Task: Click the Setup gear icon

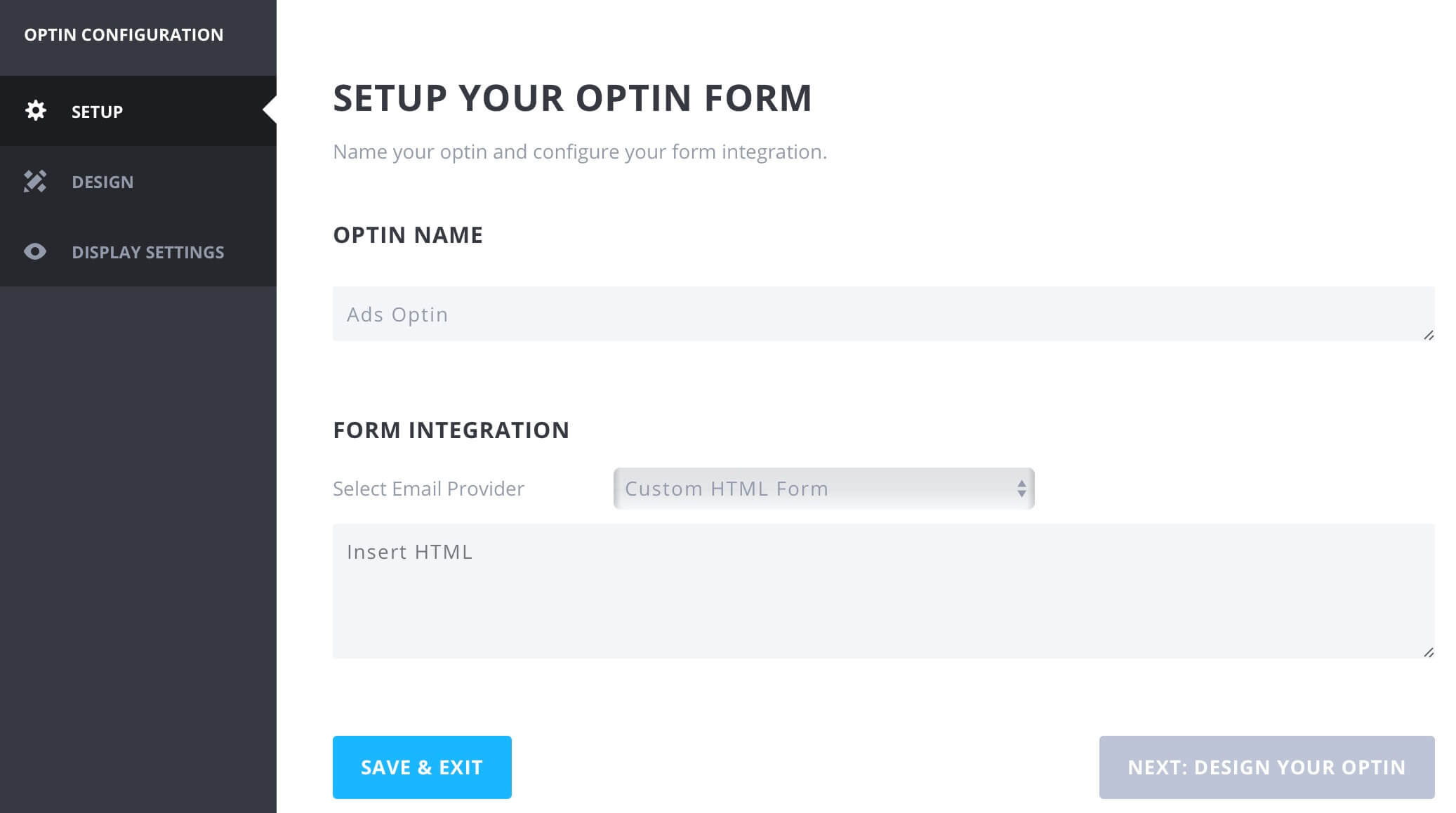Action: pos(35,110)
